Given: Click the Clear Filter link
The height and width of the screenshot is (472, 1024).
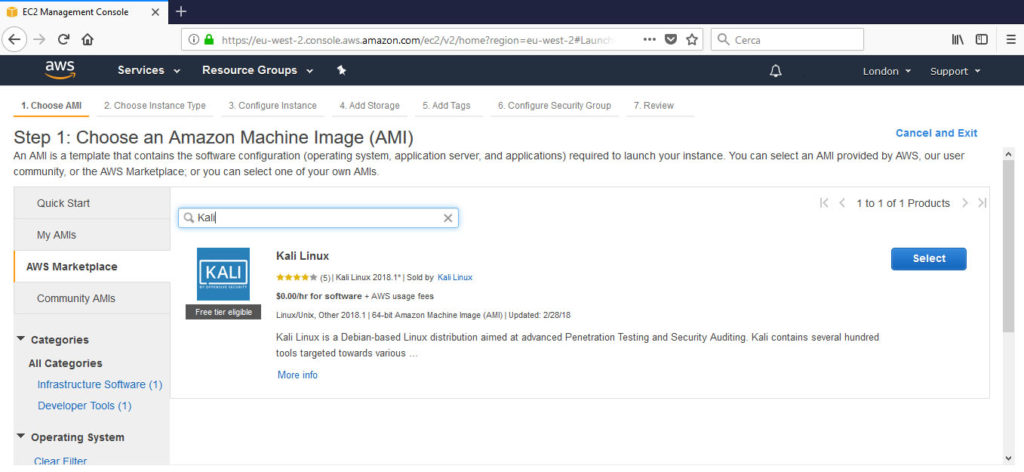Looking at the screenshot, I should (60, 462).
